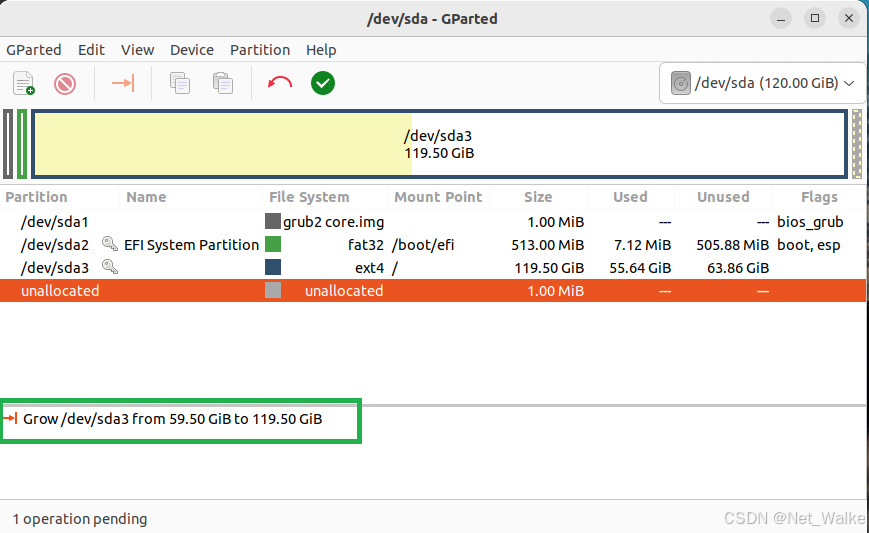869x533 pixels.
Task: Click the 119.50 GiB size cell for /dev/sda3
Action: tap(549, 268)
